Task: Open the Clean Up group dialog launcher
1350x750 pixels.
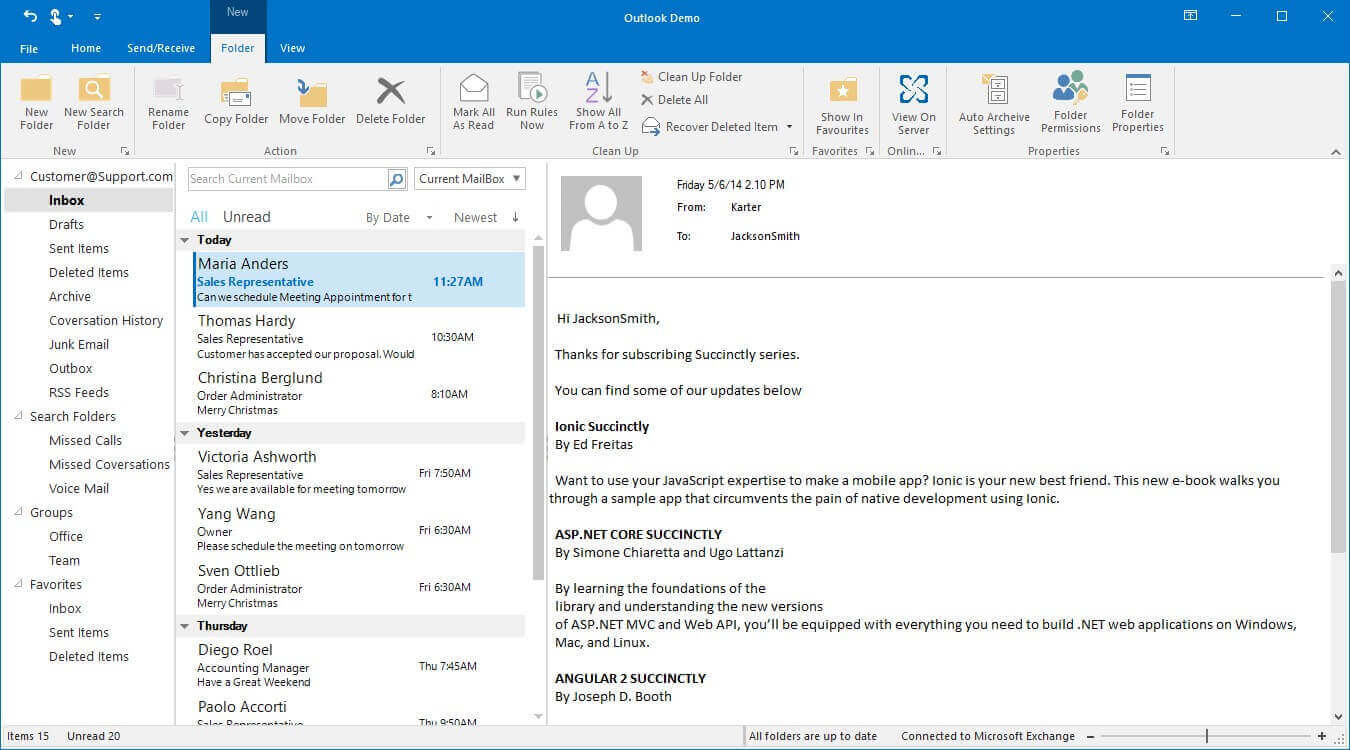Action: [x=794, y=152]
